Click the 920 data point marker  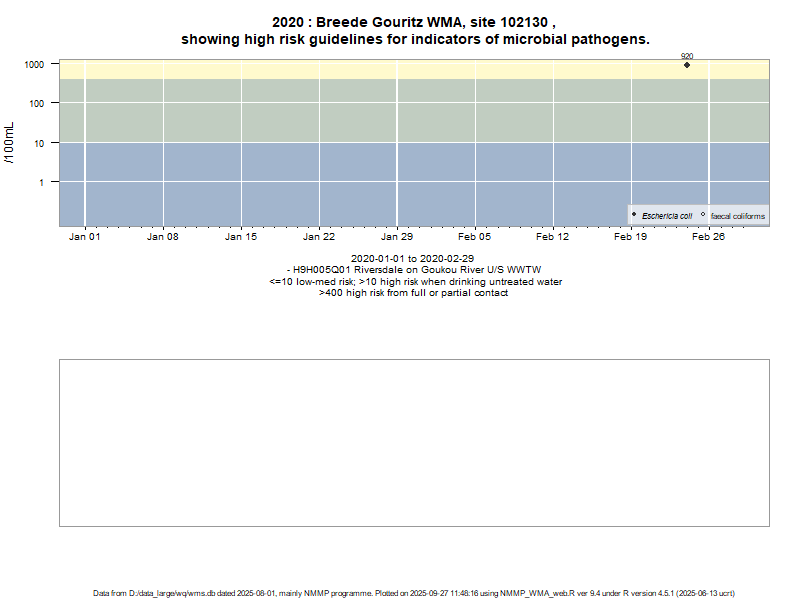click(687, 65)
